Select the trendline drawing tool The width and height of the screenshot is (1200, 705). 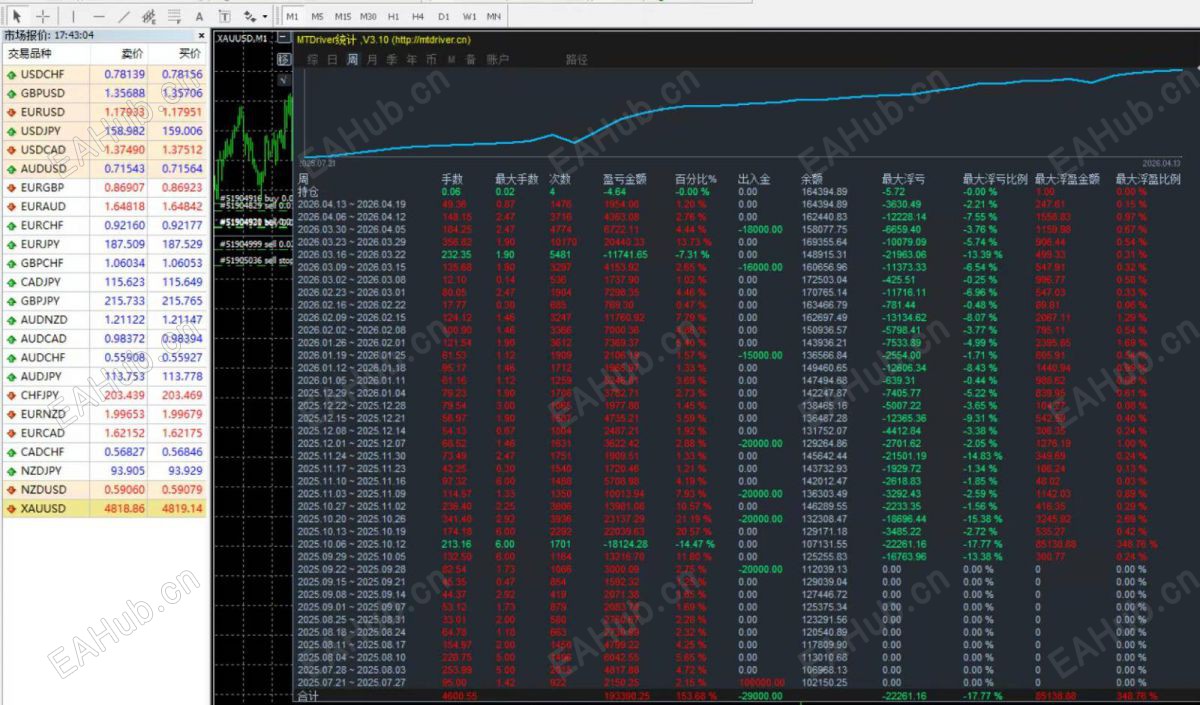pos(124,16)
